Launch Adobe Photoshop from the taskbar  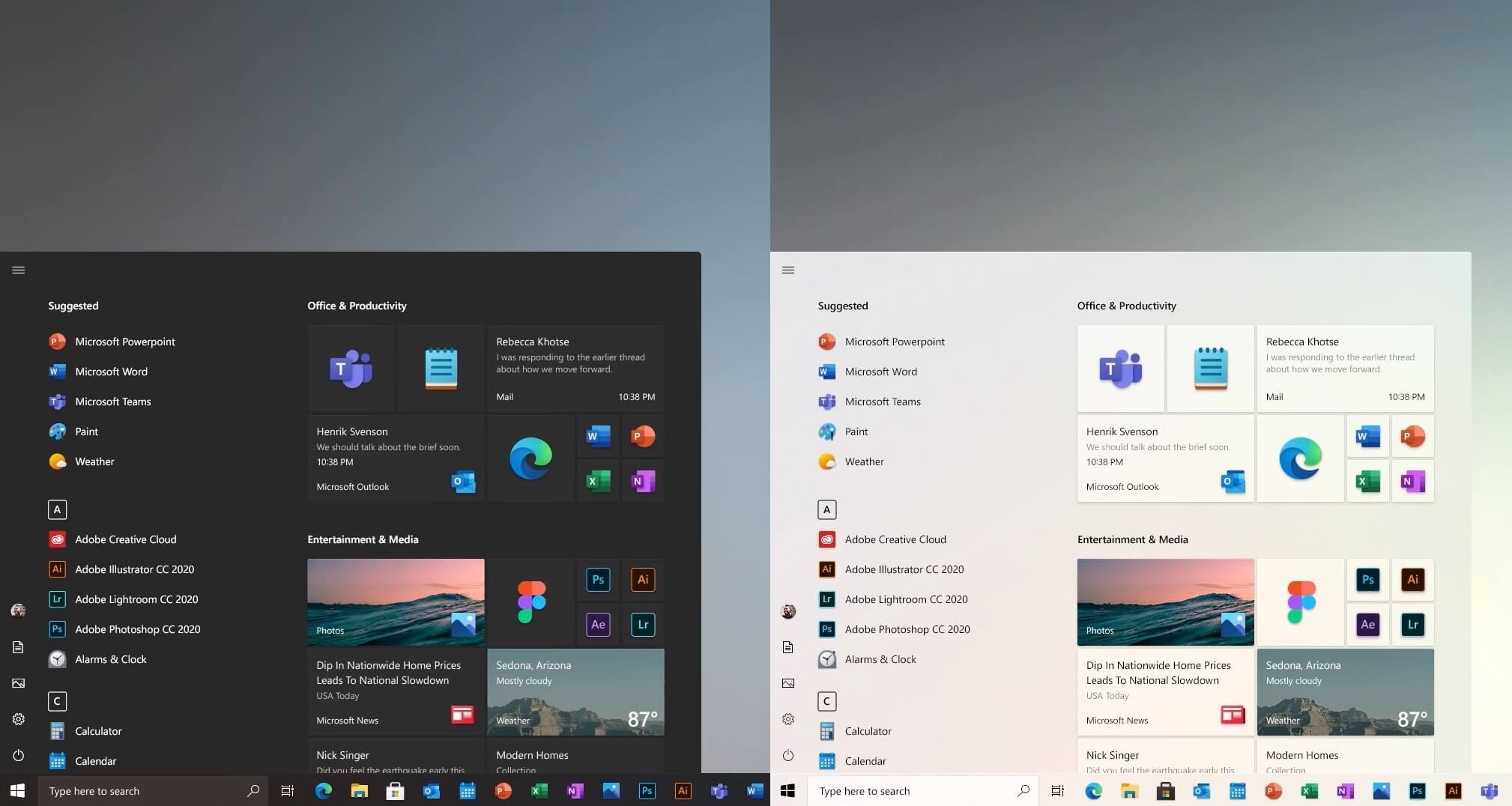(647, 790)
